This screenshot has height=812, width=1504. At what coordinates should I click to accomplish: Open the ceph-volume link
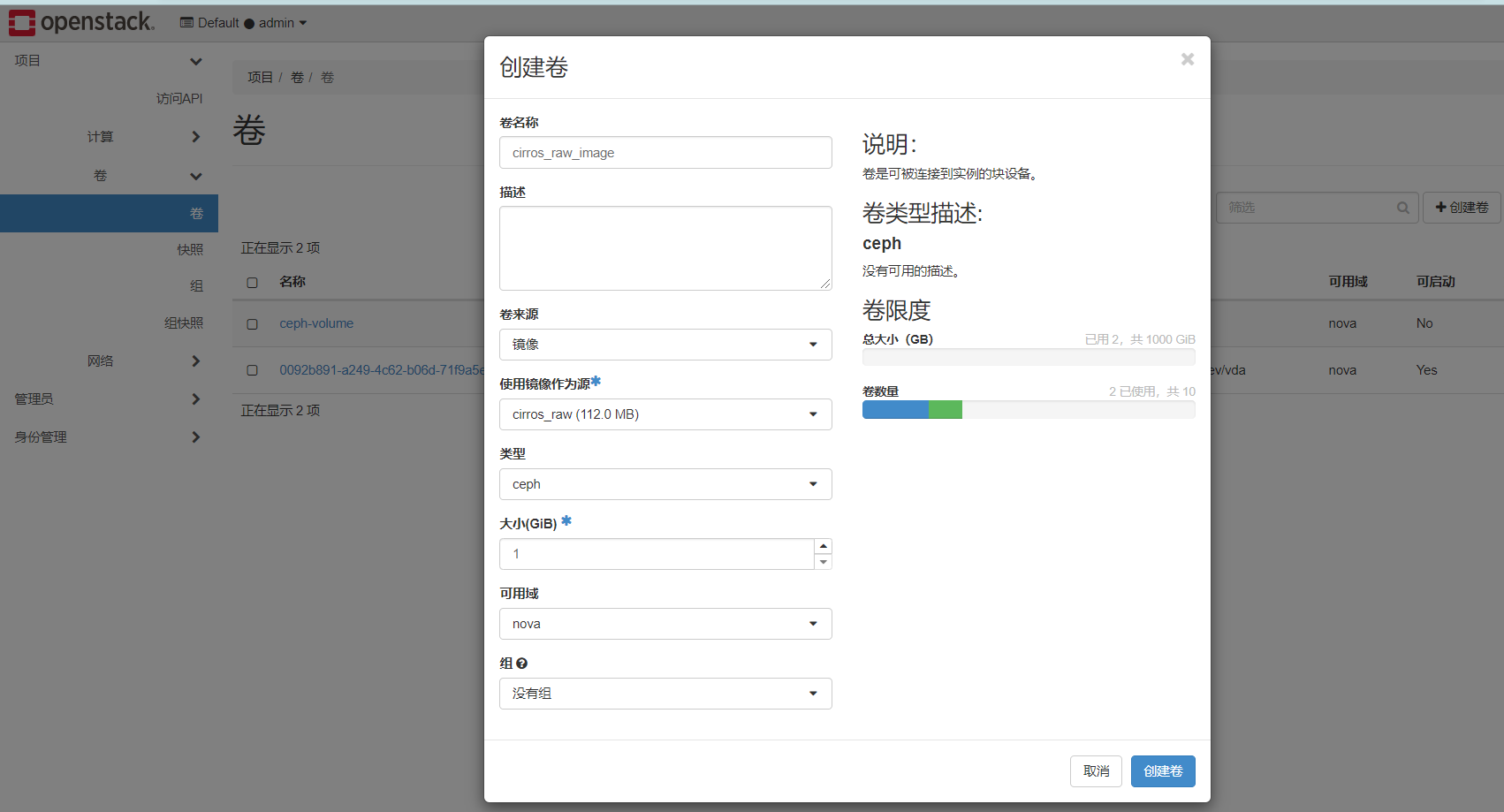click(x=316, y=323)
